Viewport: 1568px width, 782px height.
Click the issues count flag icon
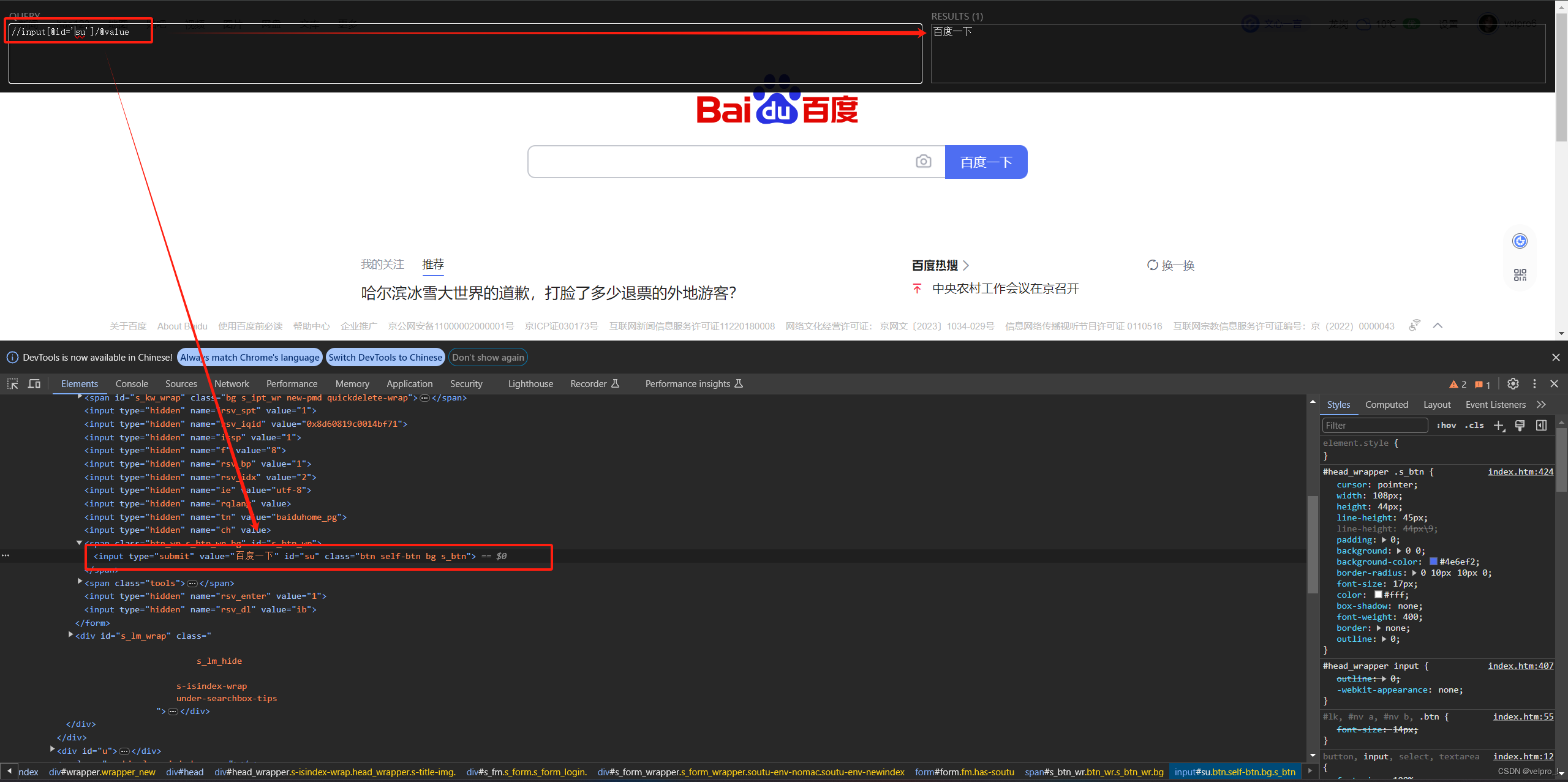(x=1479, y=385)
